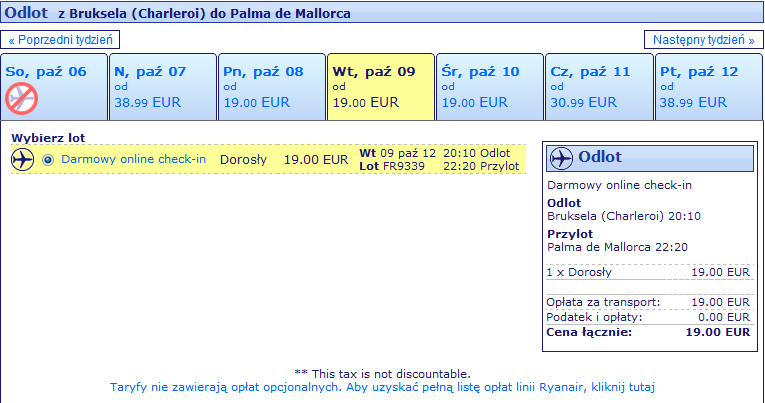
Task: Open Ryanair optional fees list link
Action: [x=382, y=387]
